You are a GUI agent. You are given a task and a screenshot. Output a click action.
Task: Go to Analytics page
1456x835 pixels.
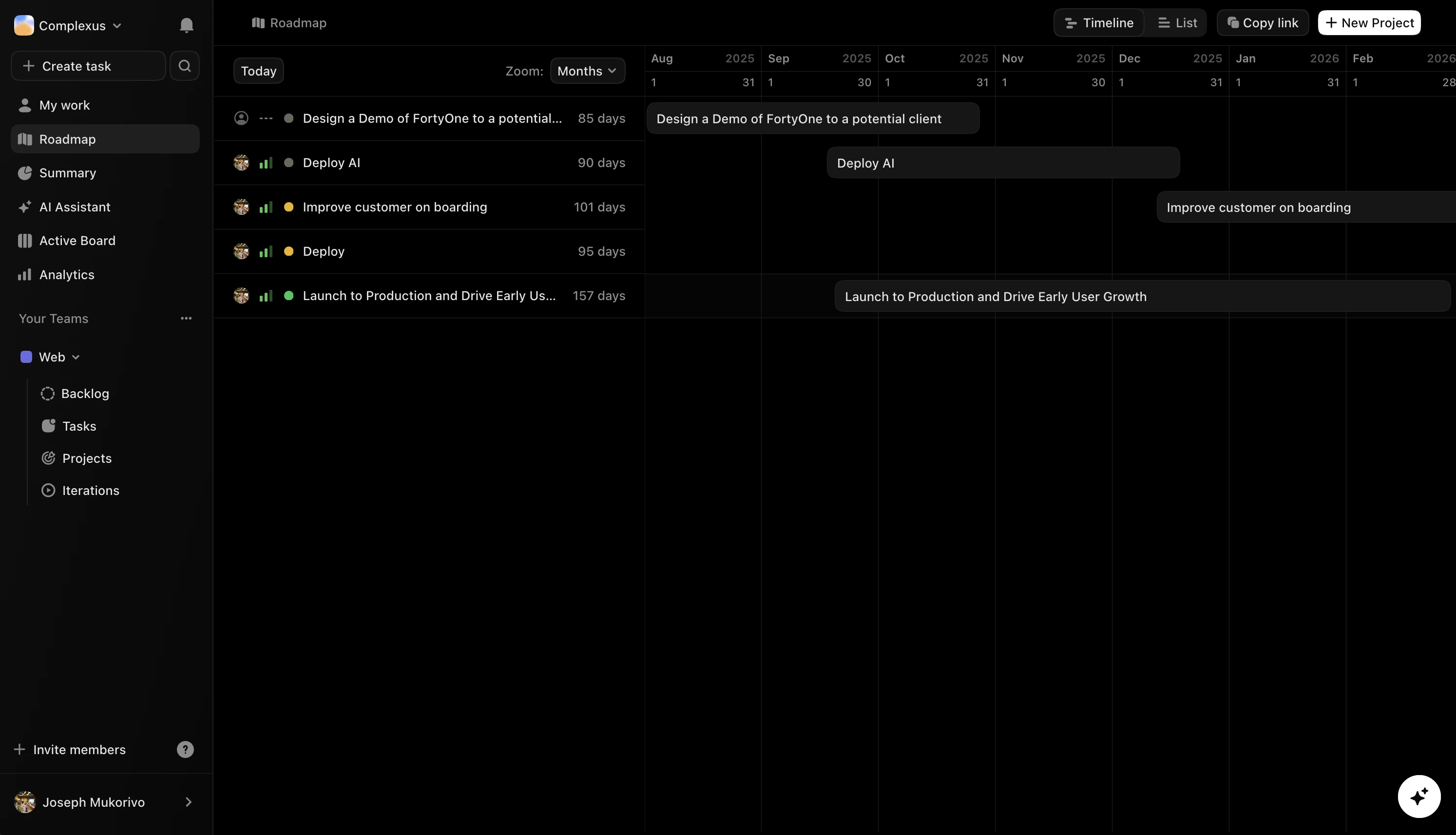click(67, 275)
